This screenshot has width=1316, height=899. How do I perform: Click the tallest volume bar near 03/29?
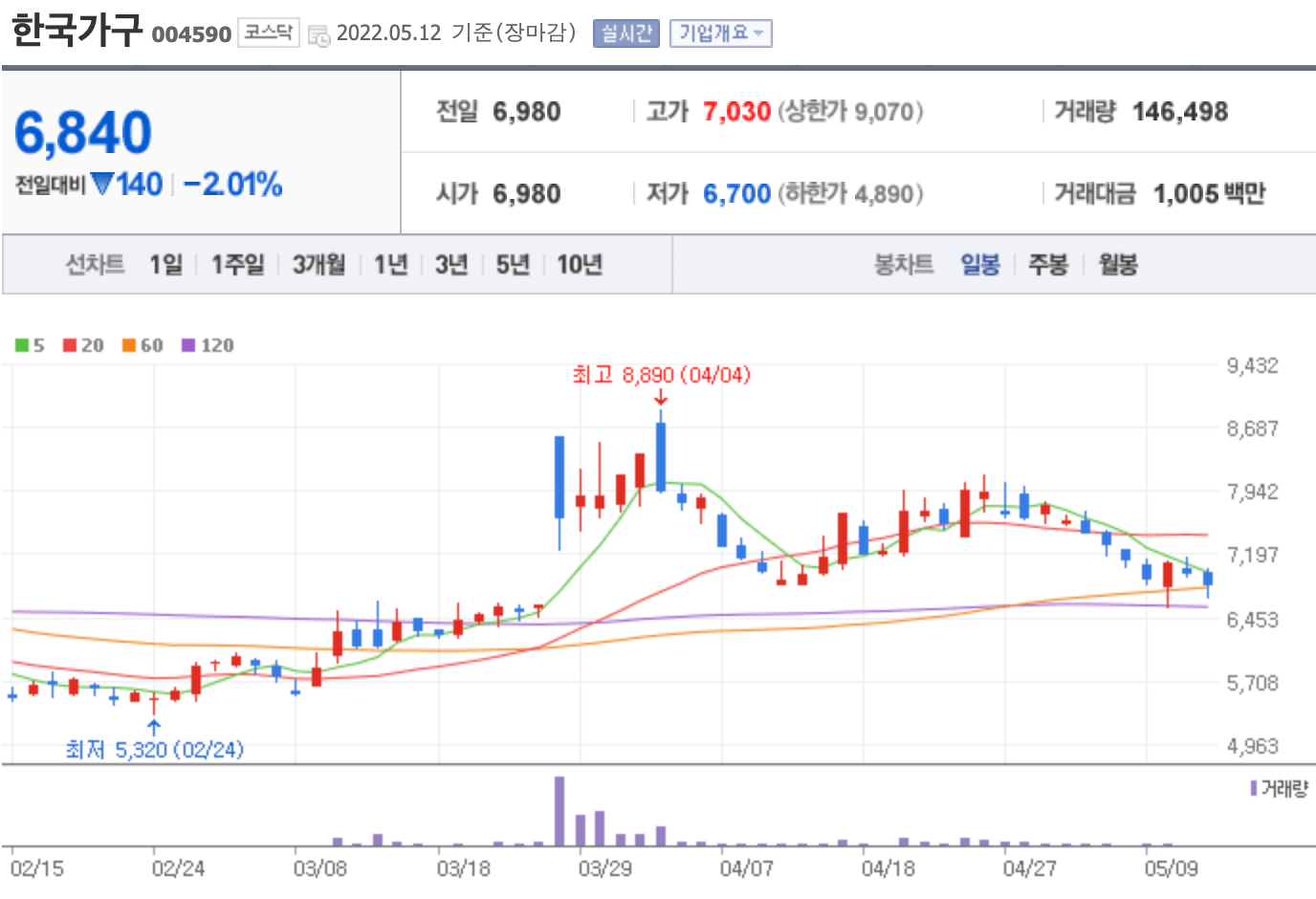point(559,811)
